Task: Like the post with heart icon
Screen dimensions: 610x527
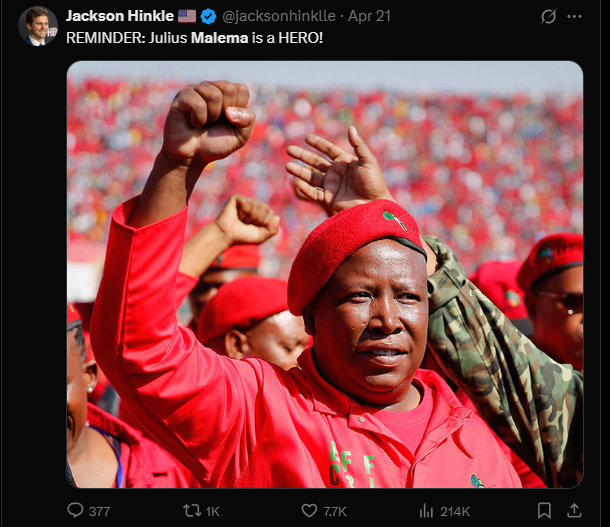Action: (x=309, y=510)
